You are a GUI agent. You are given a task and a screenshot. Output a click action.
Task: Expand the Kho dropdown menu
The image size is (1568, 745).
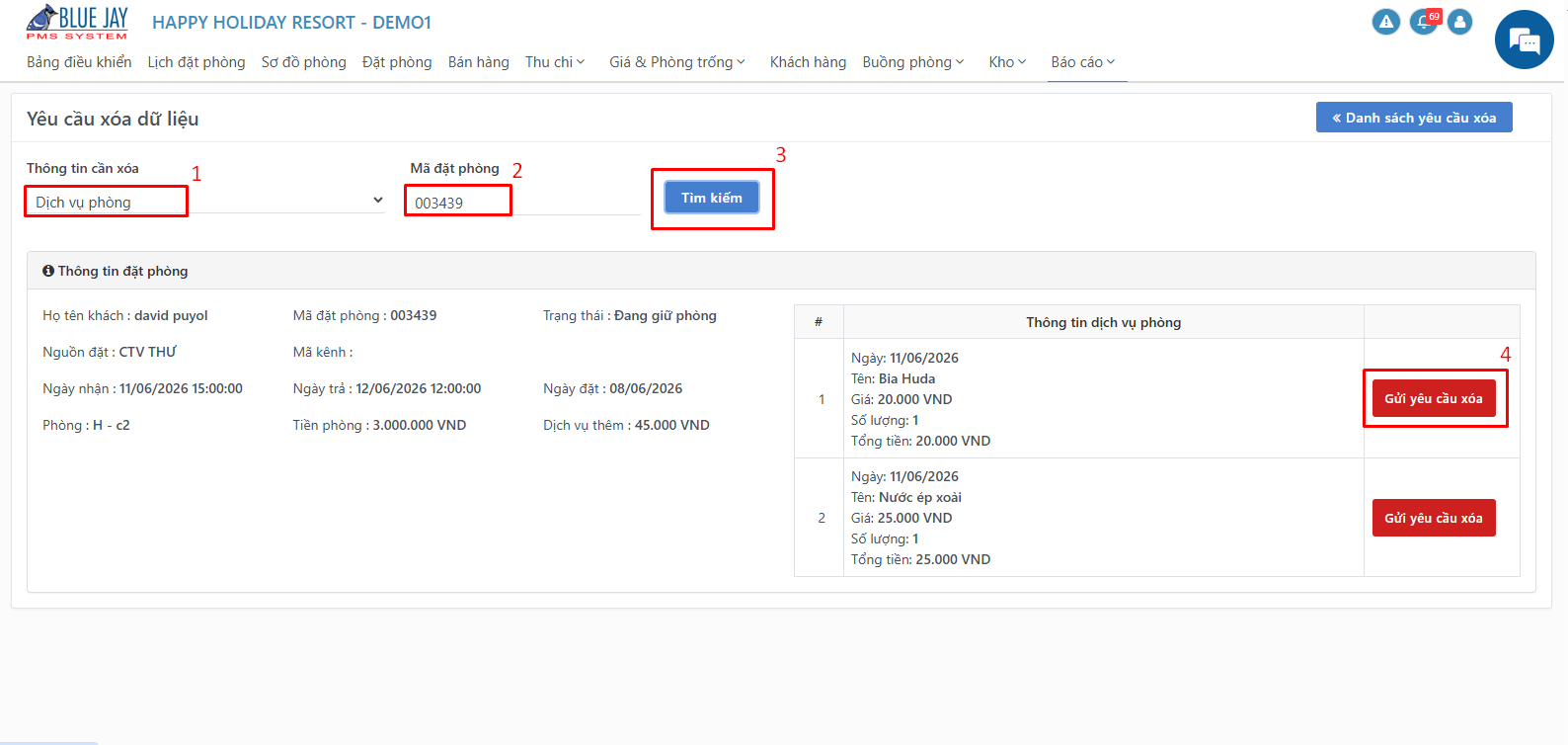[x=1007, y=62]
